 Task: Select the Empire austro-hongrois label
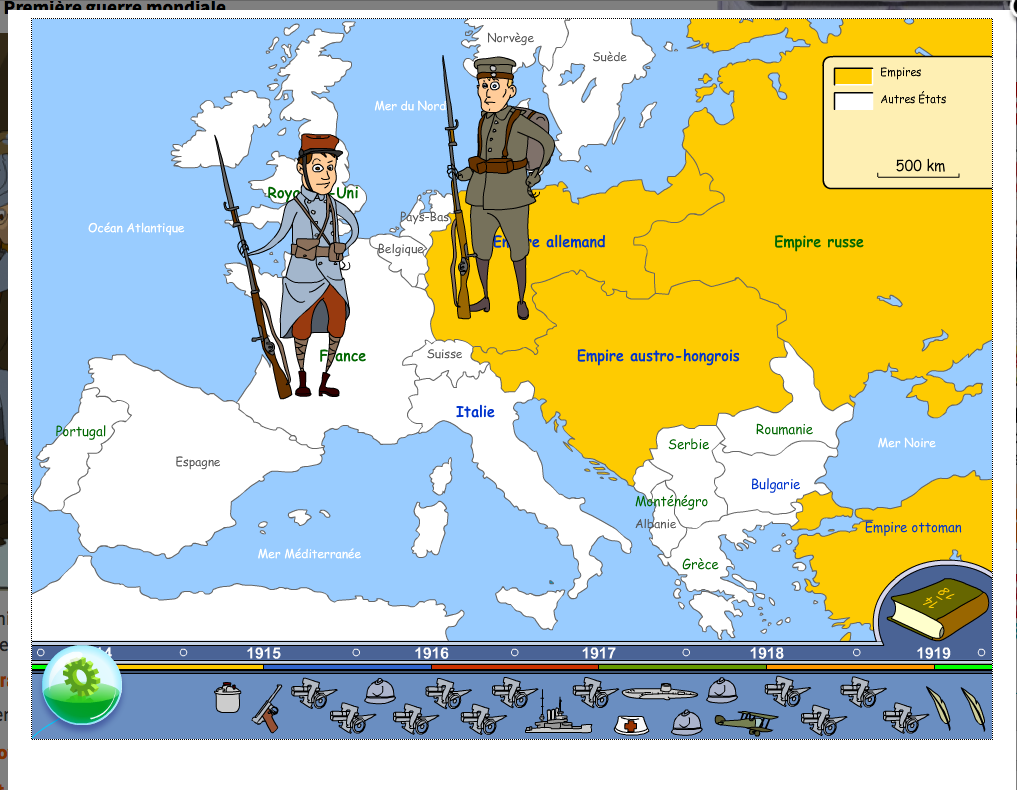[x=658, y=356]
